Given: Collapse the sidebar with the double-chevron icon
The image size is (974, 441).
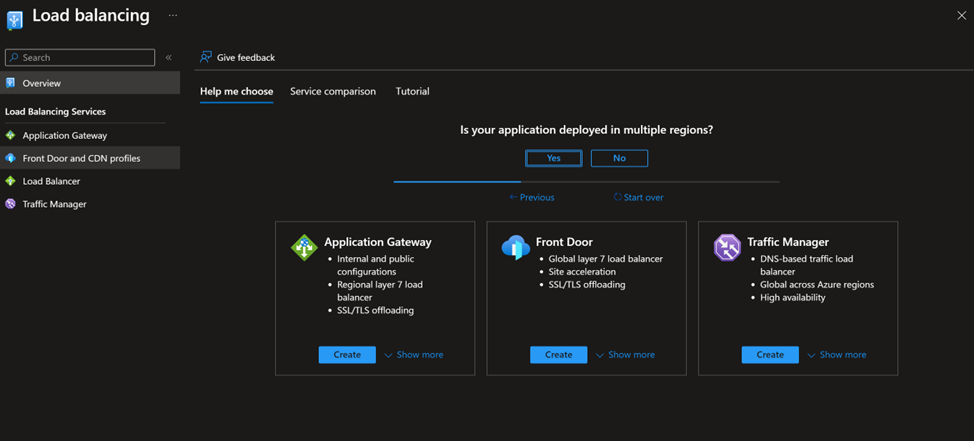Looking at the screenshot, I should coord(168,58).
